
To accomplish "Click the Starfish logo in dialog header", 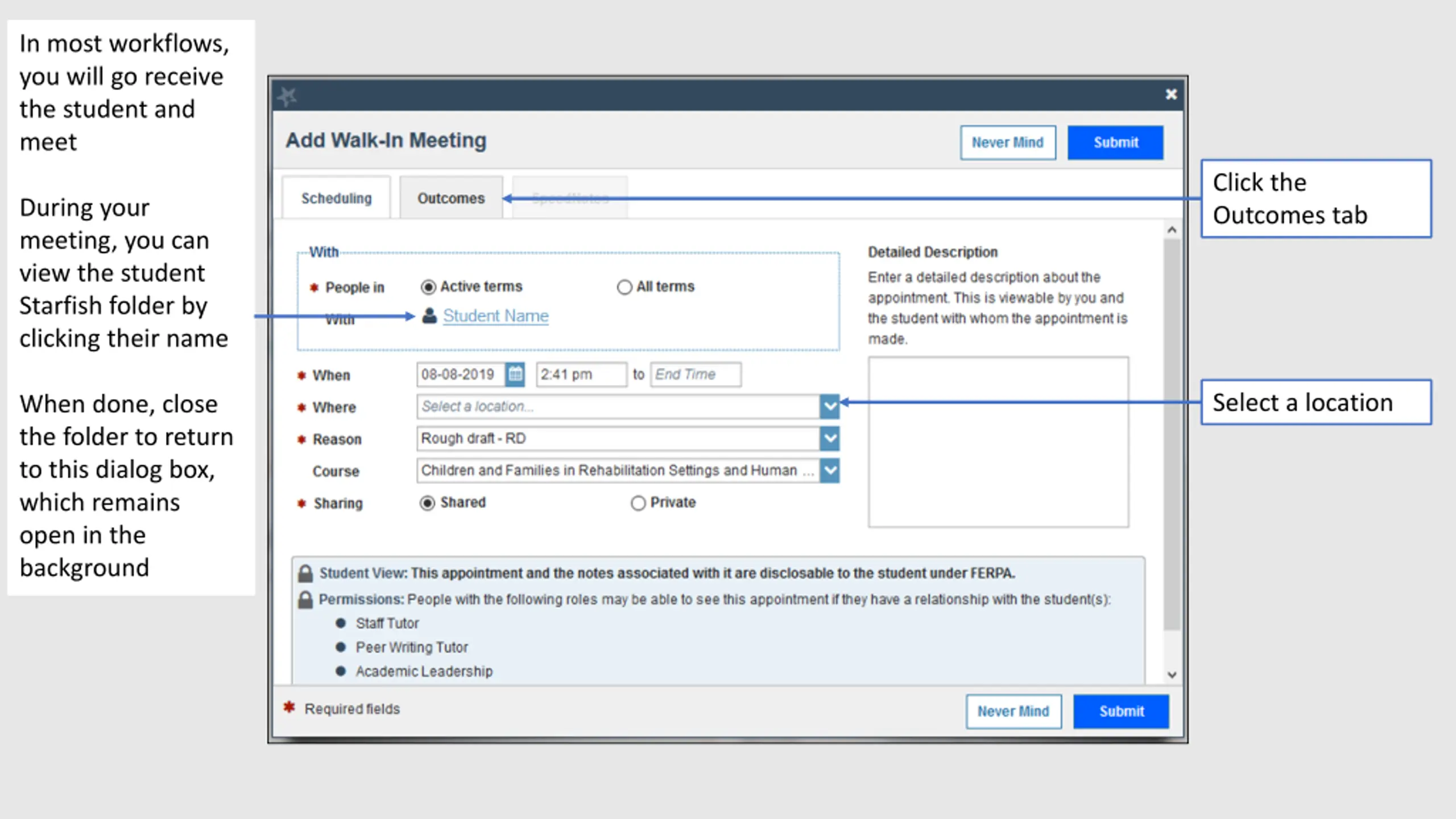I will [x=287, y=96].
